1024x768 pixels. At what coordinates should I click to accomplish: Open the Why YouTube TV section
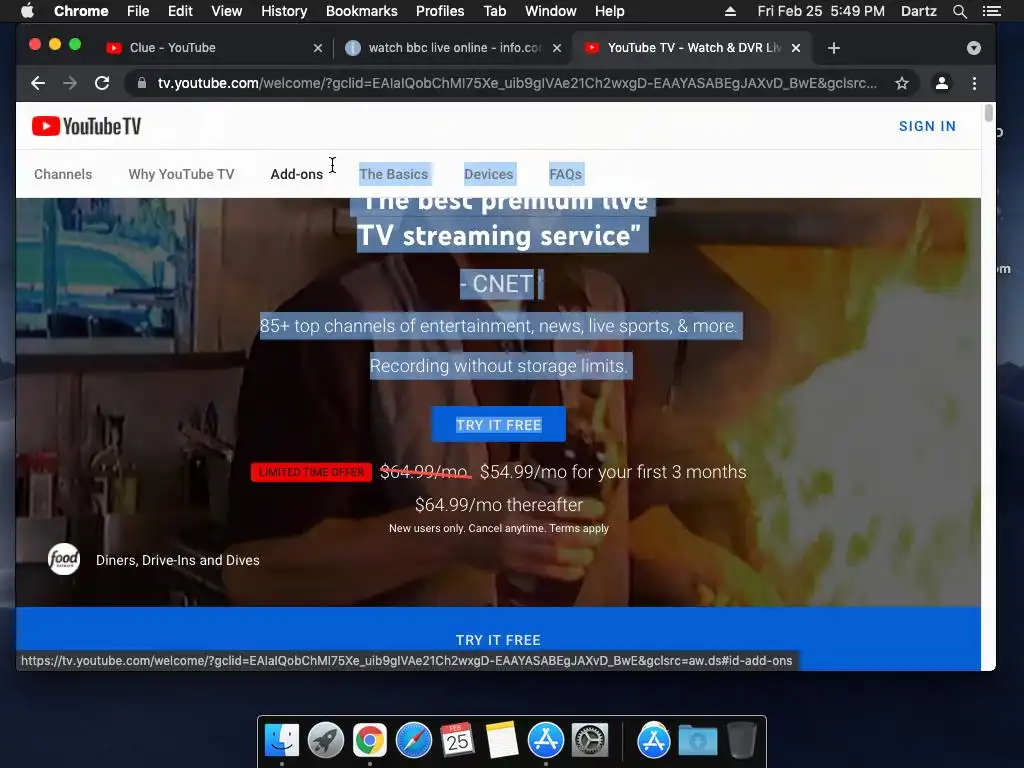pyautogui.click(x=181, y=174)
